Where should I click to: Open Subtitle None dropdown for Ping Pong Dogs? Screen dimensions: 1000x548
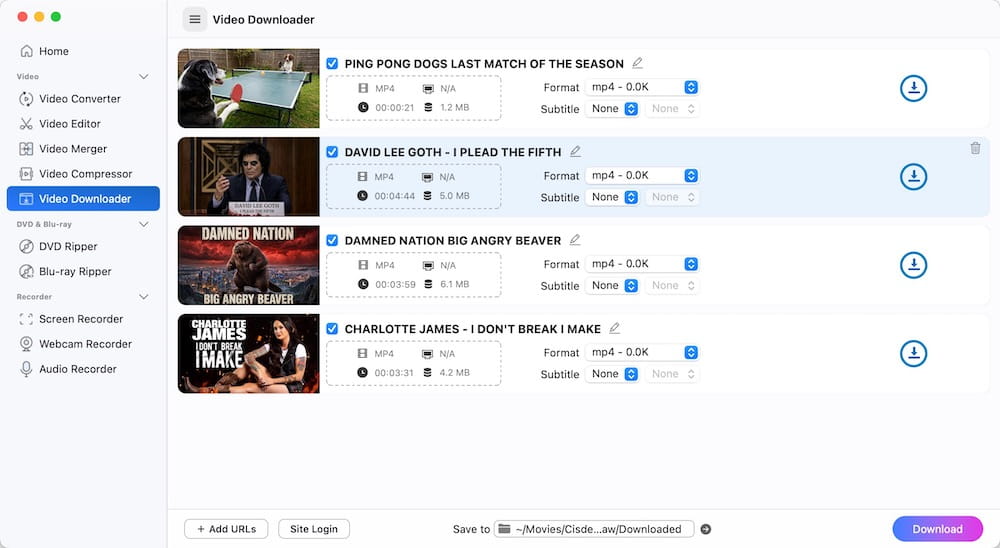(x=612, y=108)
